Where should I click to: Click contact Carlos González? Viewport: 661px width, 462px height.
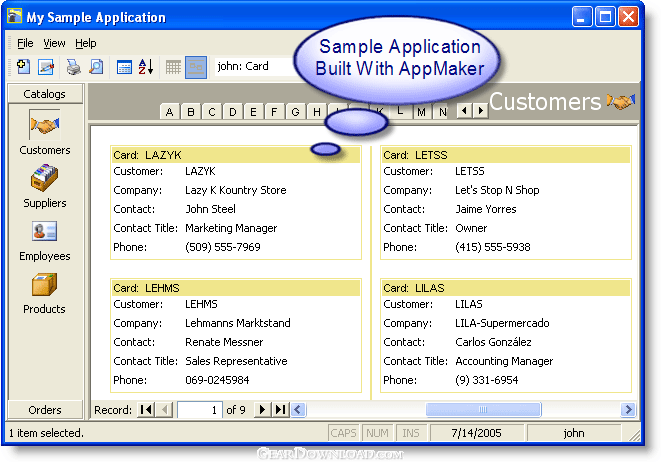click(x=493, y=342)
